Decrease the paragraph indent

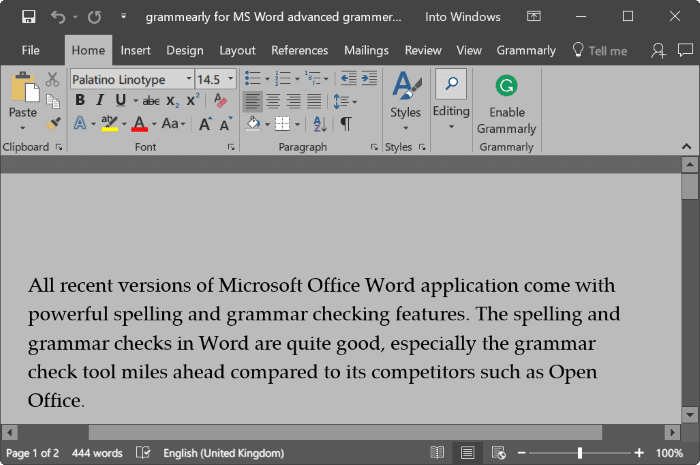pos(348,78)
